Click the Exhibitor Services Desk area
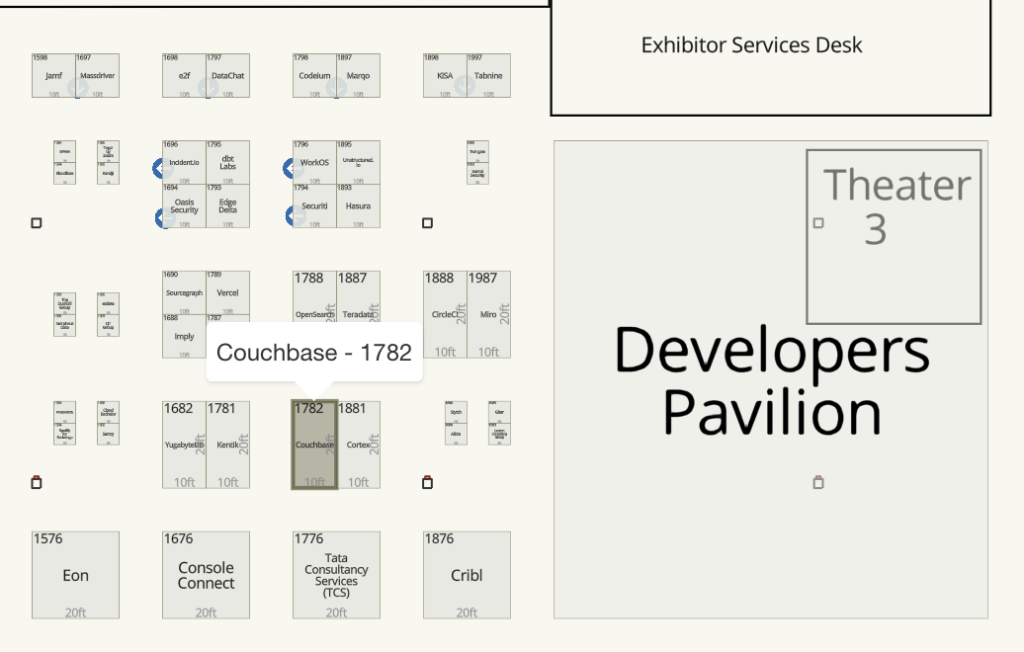 771,57
